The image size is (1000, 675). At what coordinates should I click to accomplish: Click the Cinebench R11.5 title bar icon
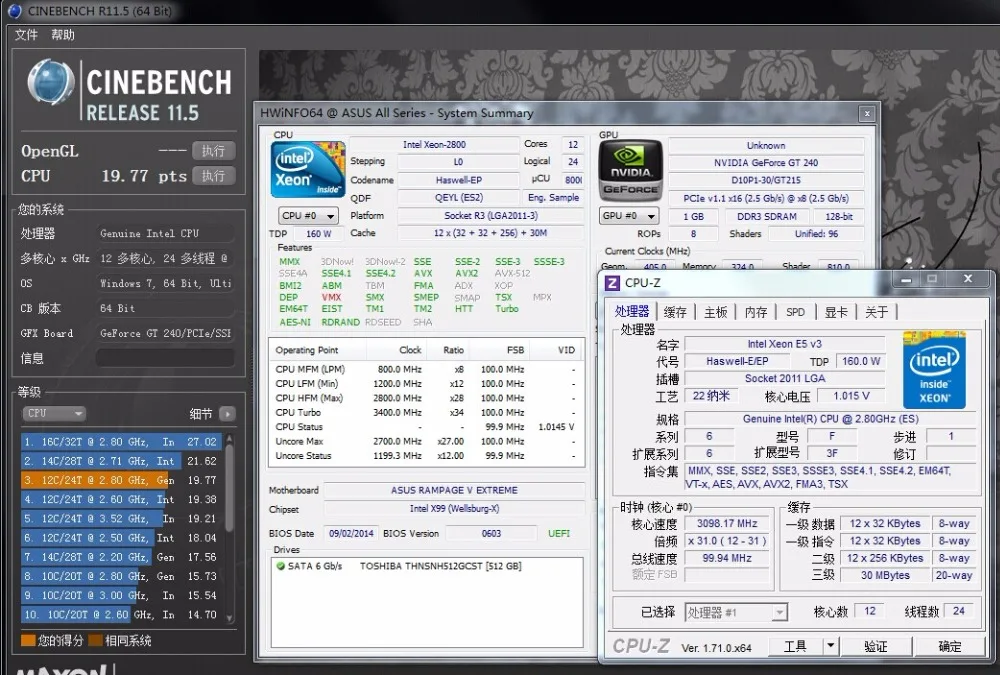pyautogui.click(x=14, y=11)
